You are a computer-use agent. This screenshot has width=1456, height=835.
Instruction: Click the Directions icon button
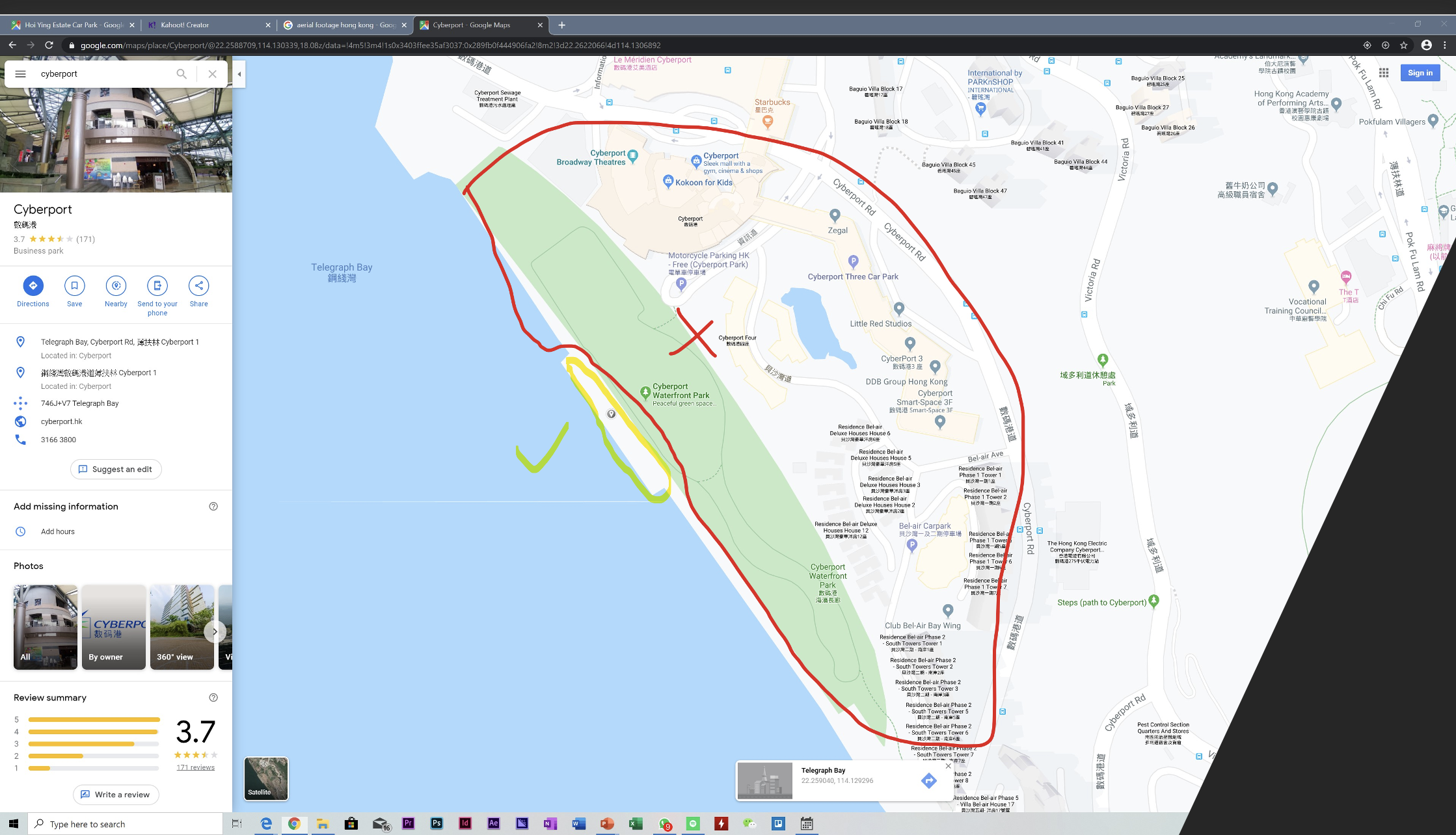coord(33,285)
